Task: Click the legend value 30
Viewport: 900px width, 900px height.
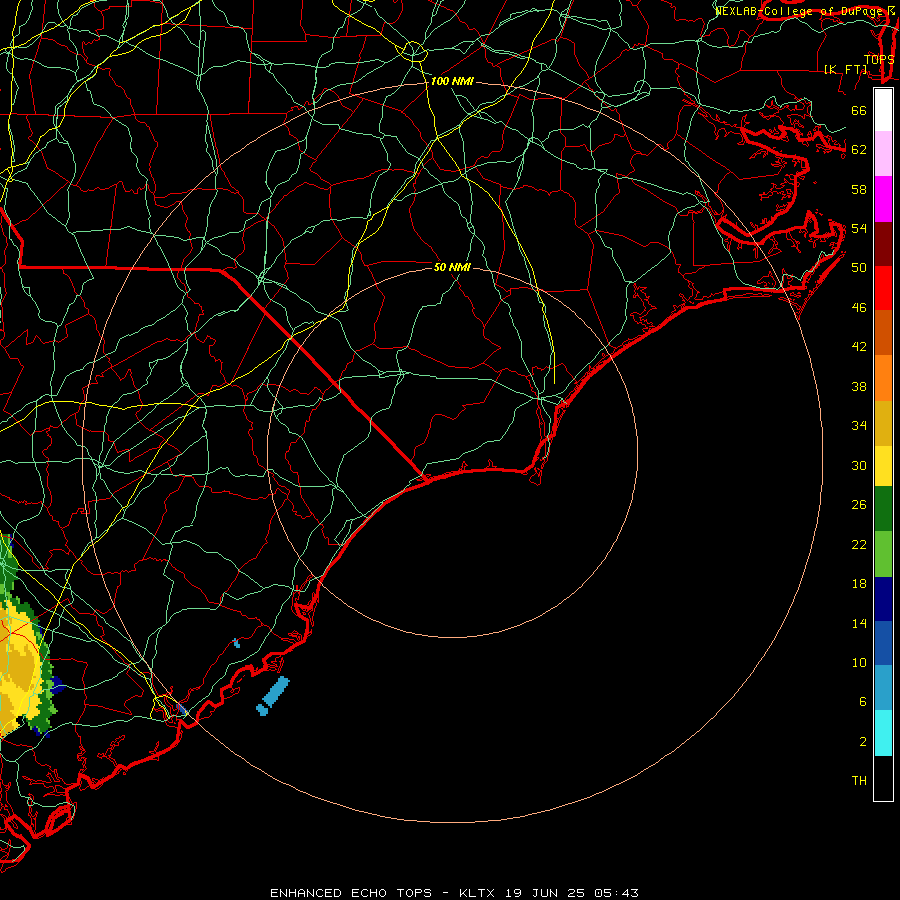Action: click(859, 465)
